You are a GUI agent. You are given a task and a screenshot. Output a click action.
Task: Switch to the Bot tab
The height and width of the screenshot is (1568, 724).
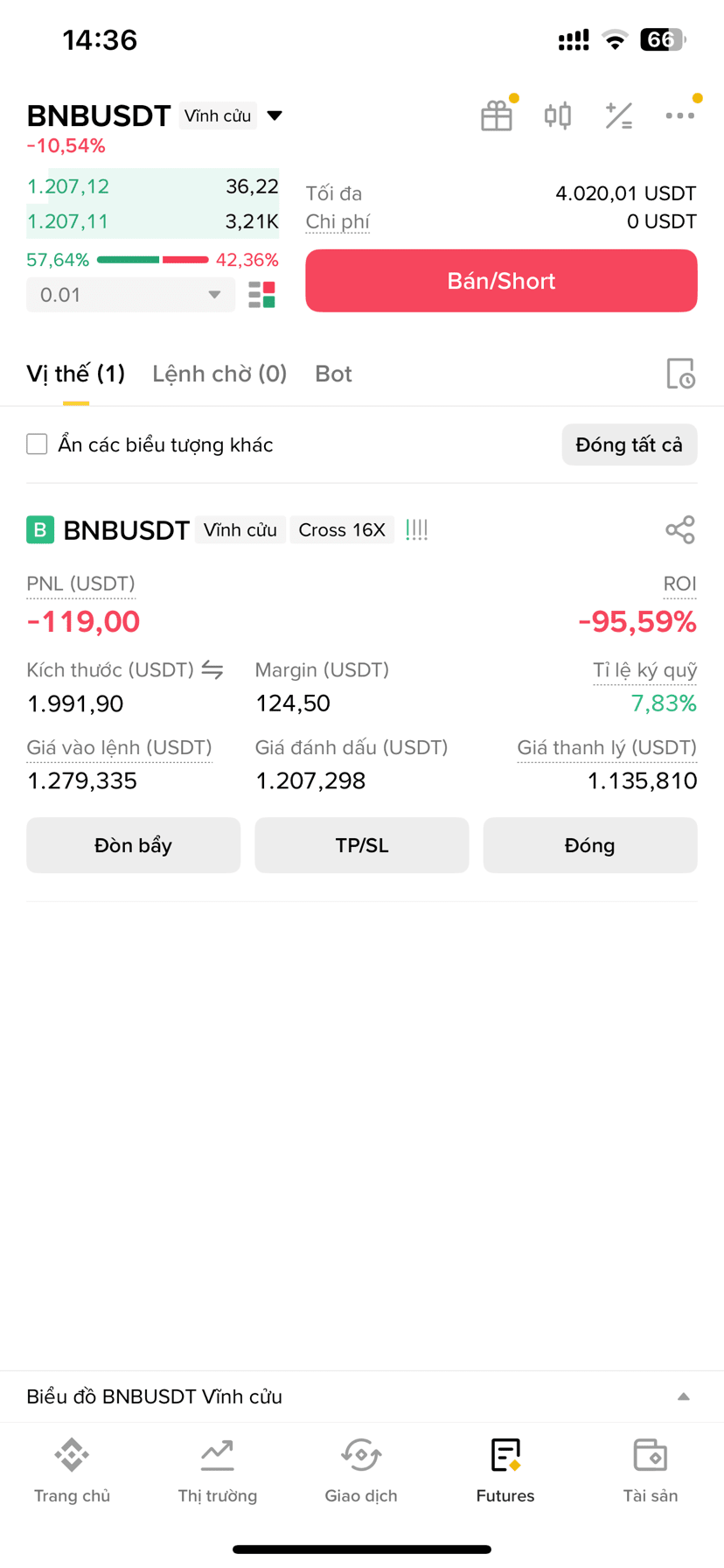tap(333, 374)
